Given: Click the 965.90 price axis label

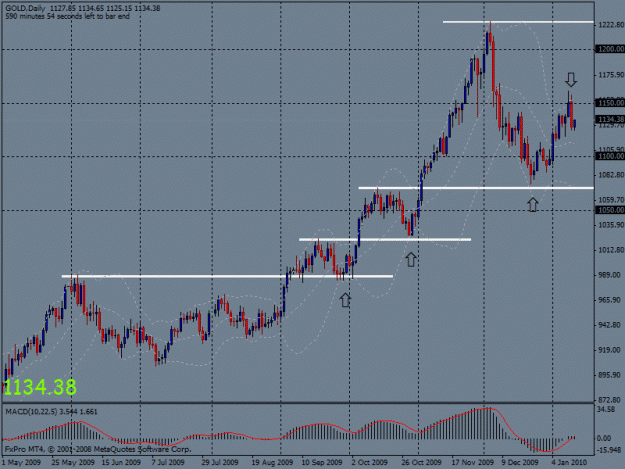Looking at the screenshot, I should click(x=609, y=300).
